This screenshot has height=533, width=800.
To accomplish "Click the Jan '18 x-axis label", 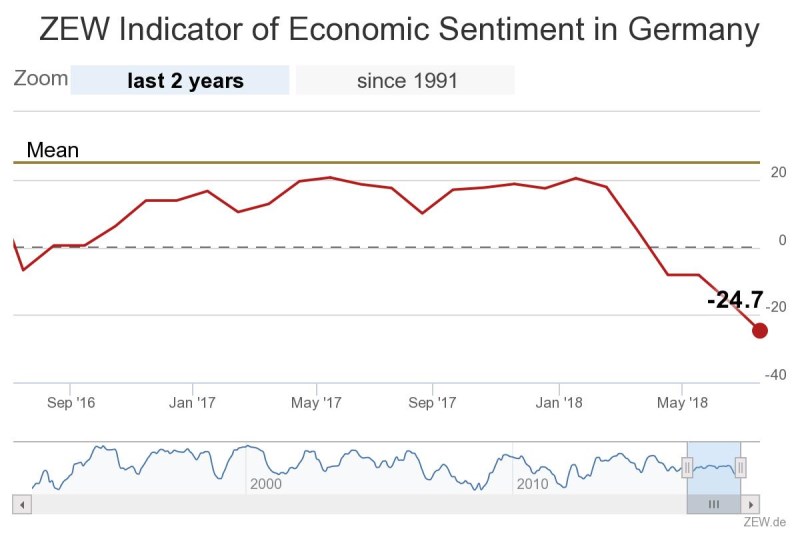I will 559,403.
